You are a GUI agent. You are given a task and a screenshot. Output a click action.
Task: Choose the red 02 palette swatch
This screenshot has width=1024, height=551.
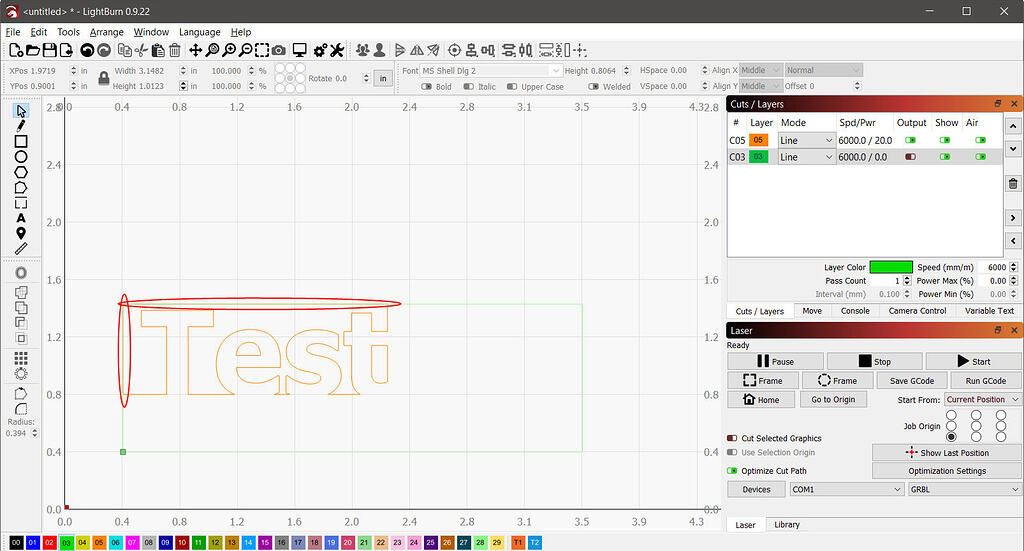click(50, 542)
